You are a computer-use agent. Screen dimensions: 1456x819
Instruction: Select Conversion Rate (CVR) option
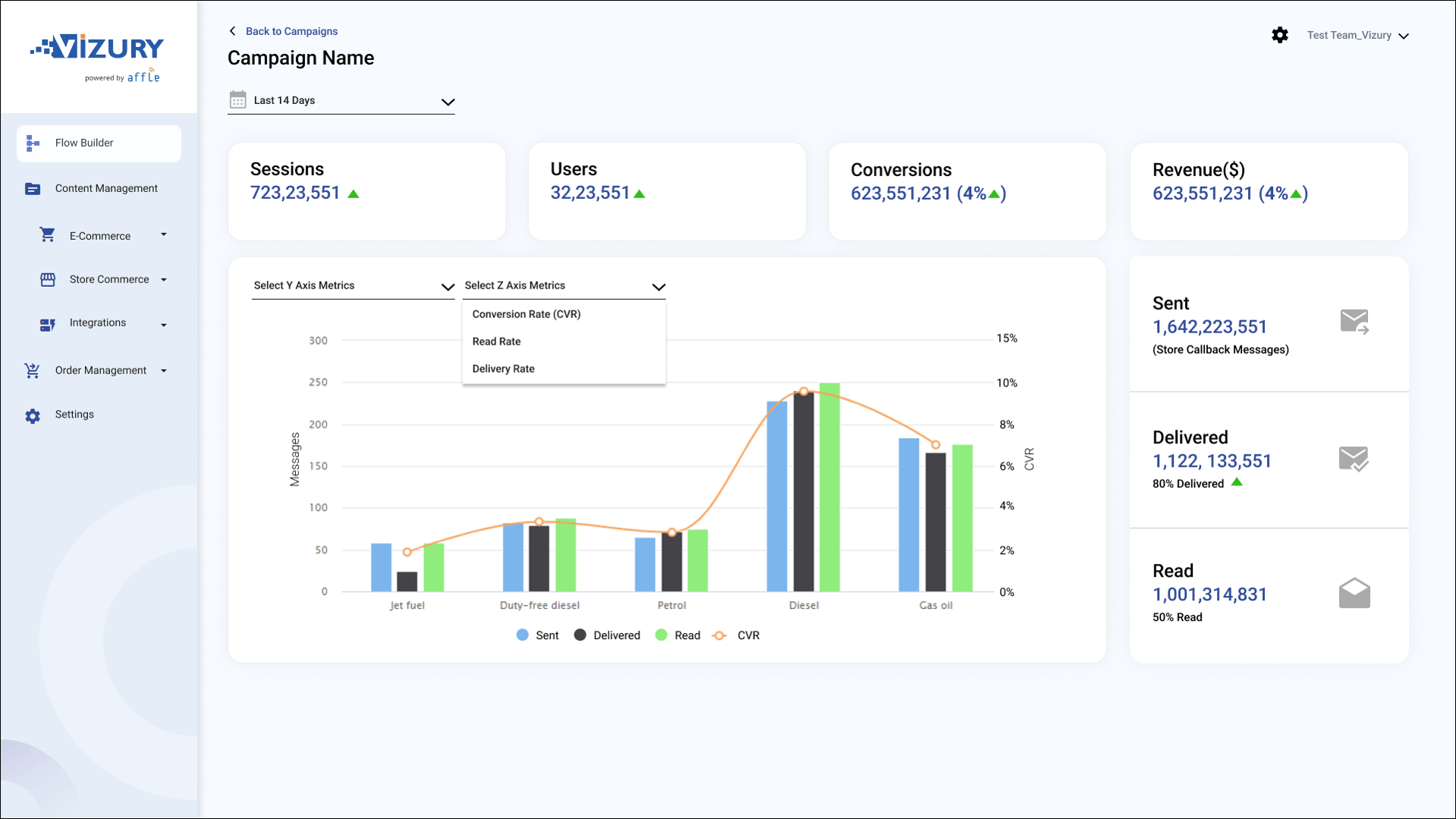pos(564,314)
